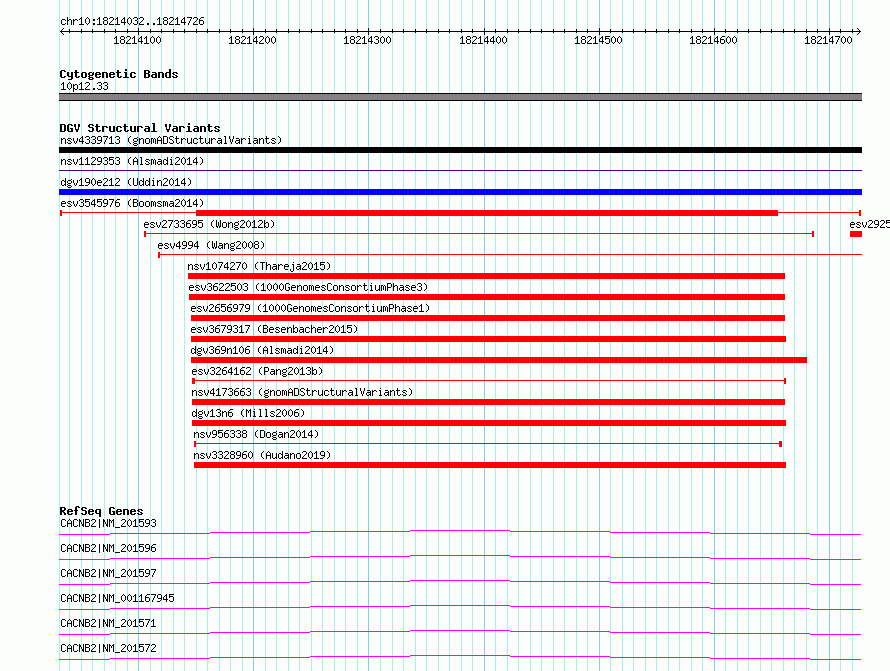890x671 pixels.
Task: Click ruler tick label 18214400
Action: tap(483, 40)
